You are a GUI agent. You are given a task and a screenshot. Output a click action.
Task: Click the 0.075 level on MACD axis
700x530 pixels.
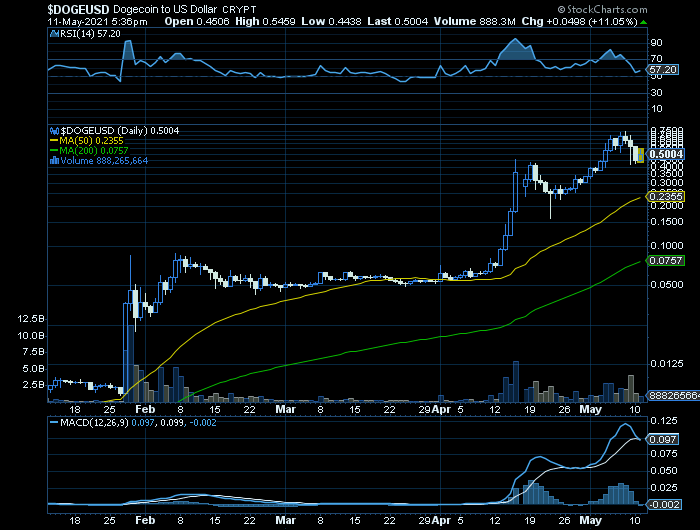664,454
